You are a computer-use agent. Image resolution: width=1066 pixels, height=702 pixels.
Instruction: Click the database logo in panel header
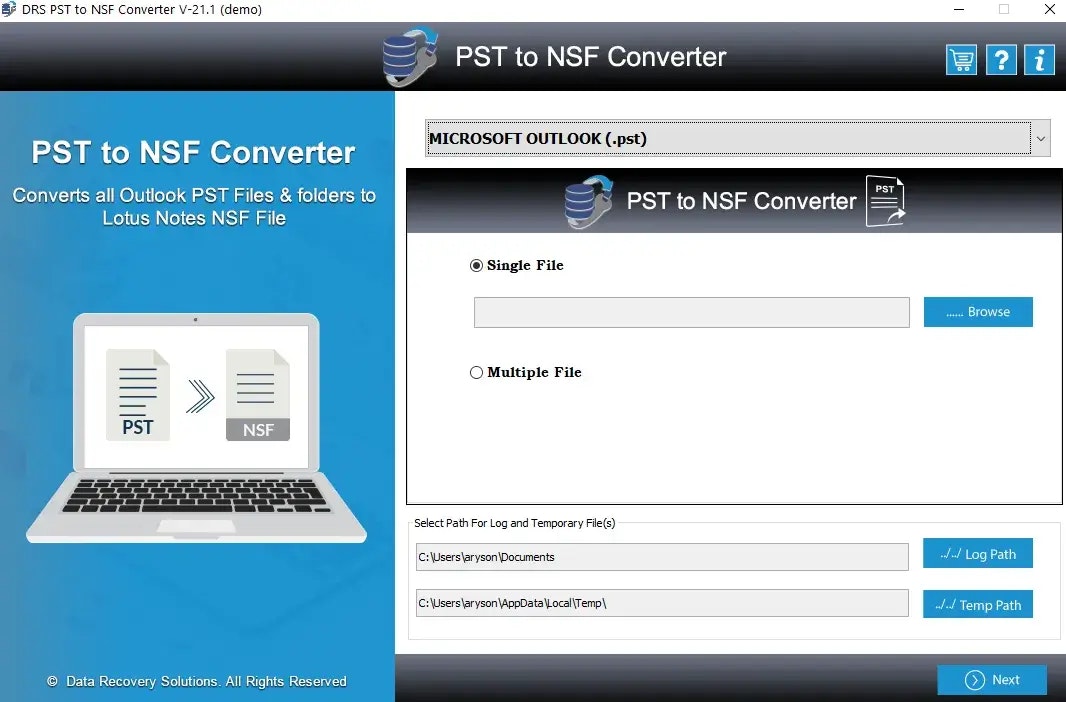point(589,202)
